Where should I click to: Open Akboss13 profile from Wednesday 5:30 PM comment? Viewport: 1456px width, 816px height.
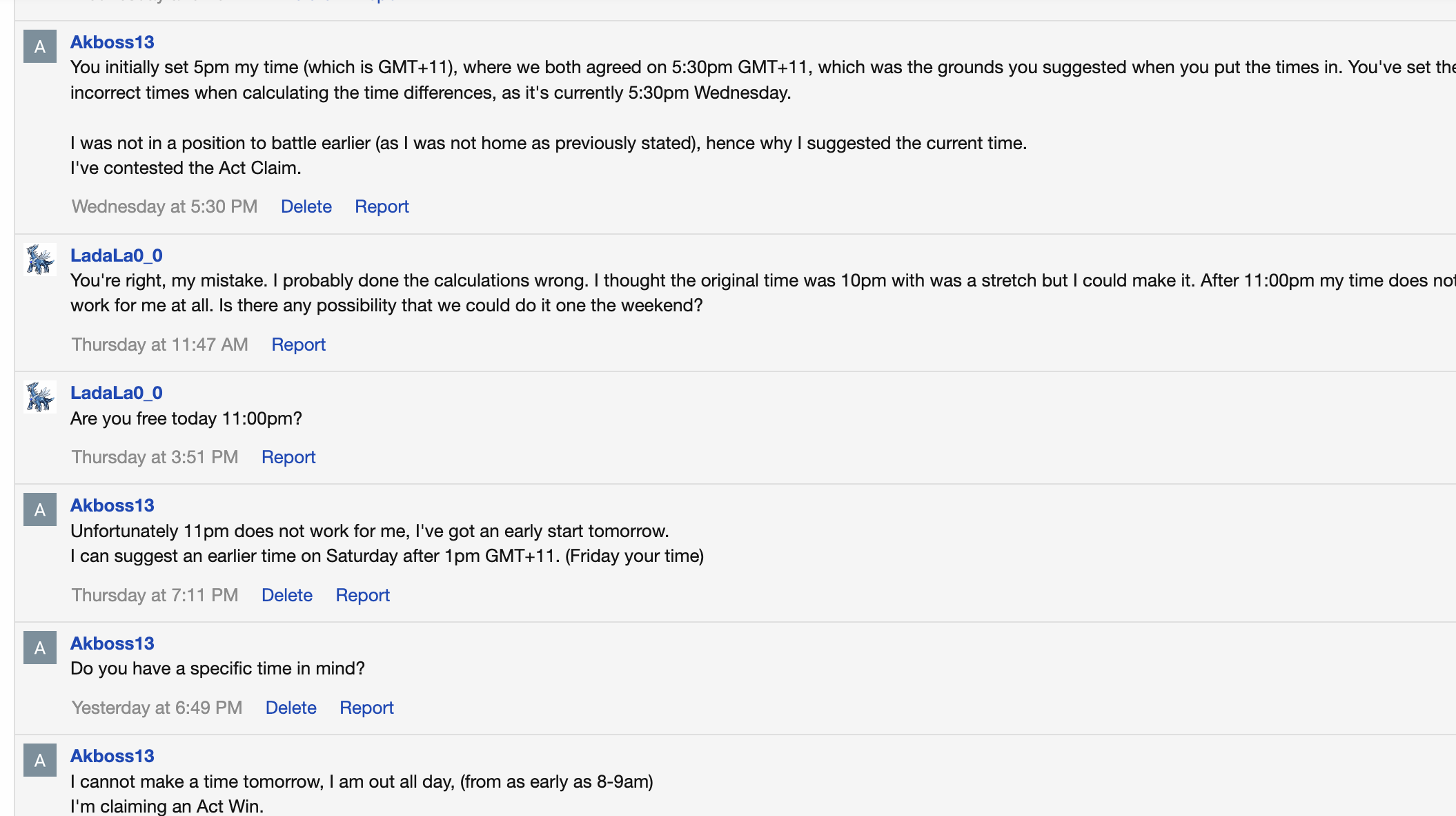(x=112, y=42)
